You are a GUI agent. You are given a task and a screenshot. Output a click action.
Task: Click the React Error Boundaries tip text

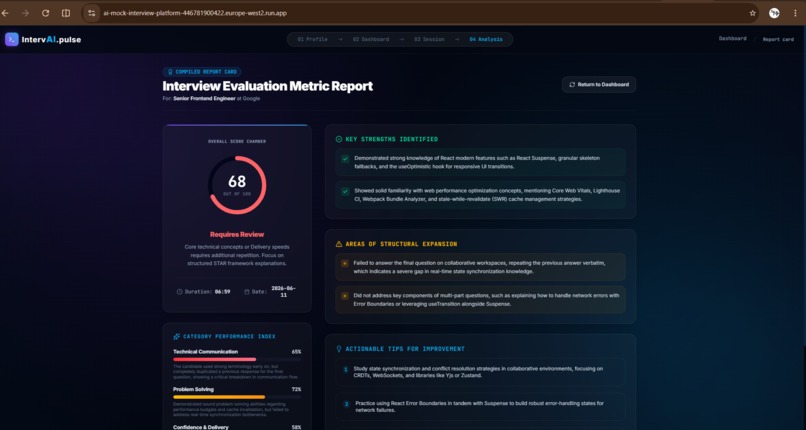click(479, 407)
